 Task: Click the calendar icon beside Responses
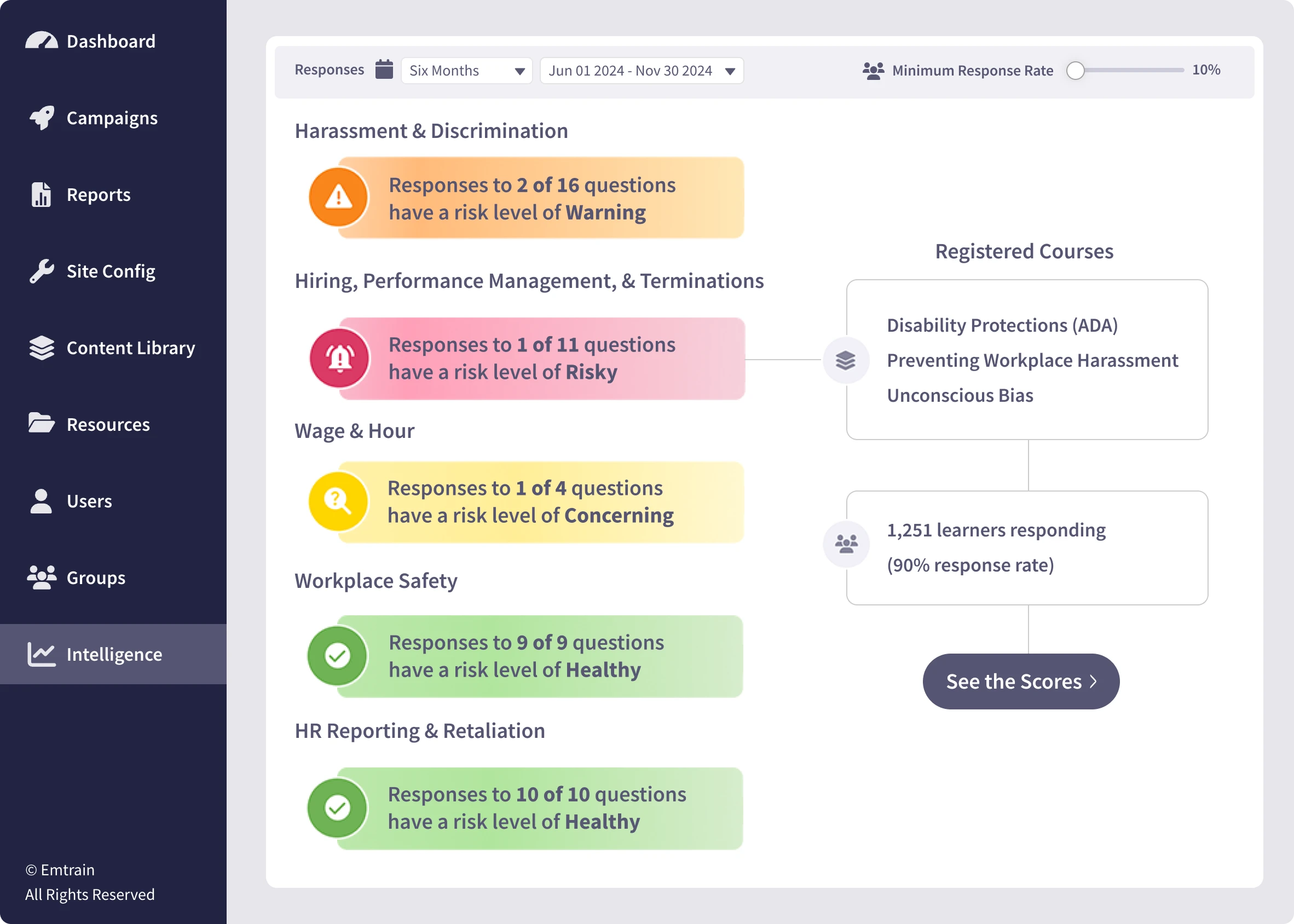(384, 70)
